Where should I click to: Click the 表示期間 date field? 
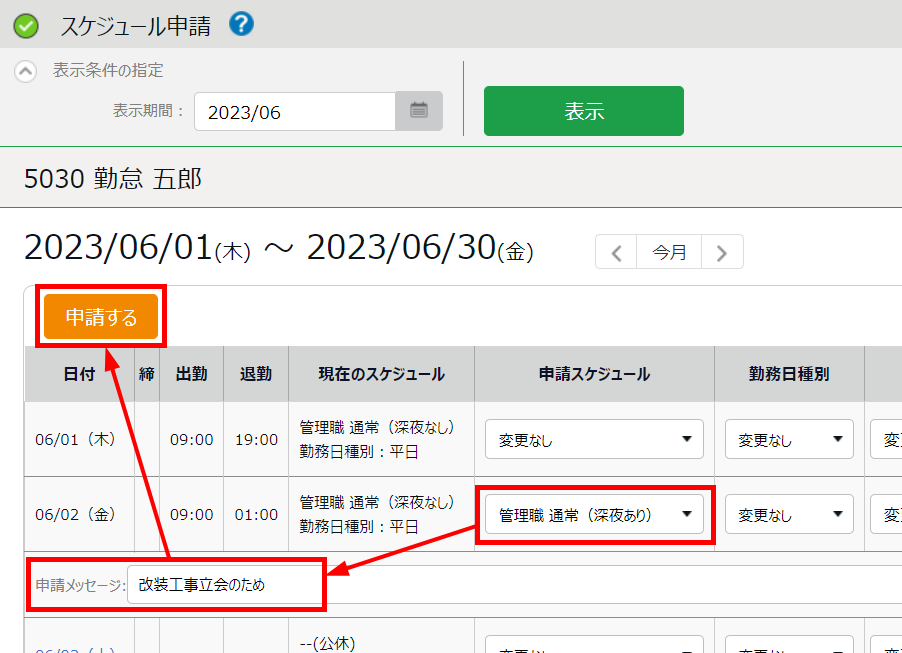[x=295, y=112]
